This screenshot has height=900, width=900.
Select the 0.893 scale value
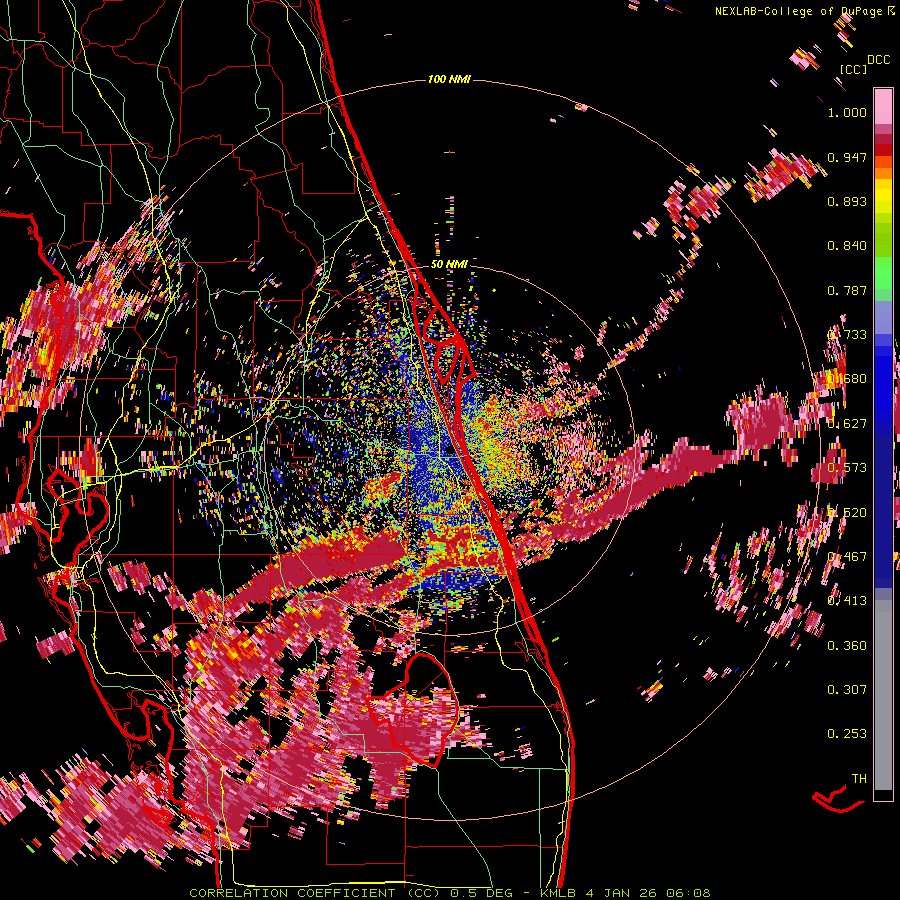(847, 201)
